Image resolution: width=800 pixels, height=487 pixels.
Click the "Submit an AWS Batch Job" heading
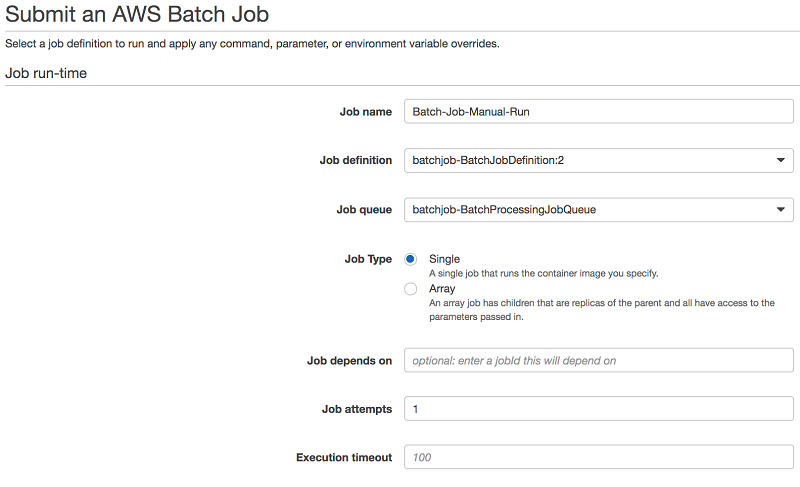tap(137, 15)
